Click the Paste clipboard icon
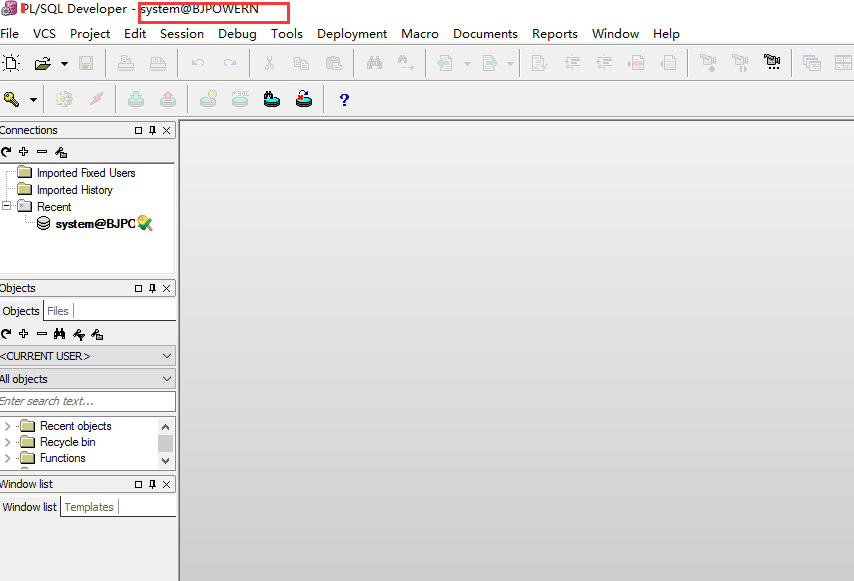This screenshot has width=854, height=581. click(x=333, y=63)
